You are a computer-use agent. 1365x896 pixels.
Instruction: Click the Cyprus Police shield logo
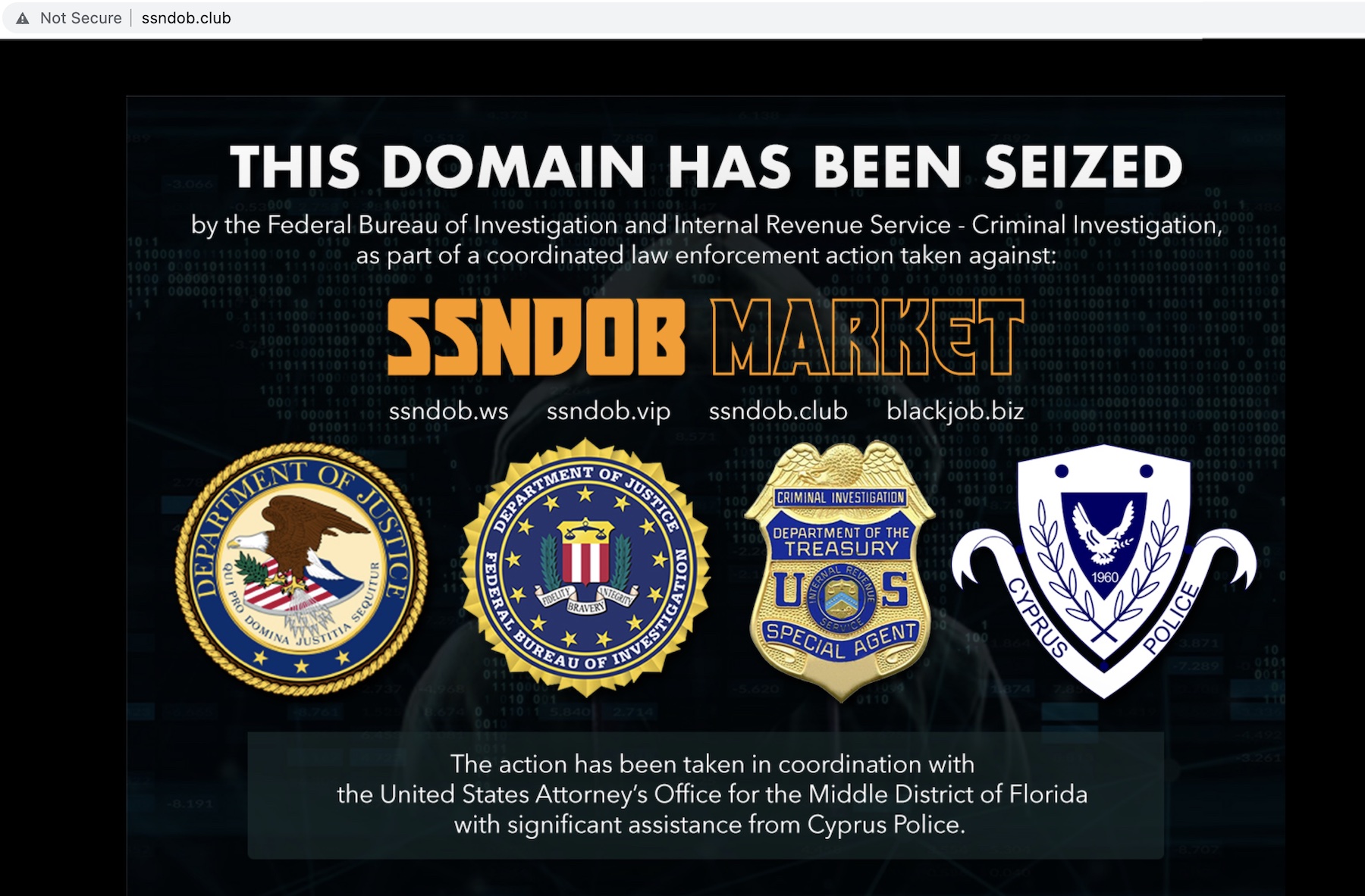[1104, 570]
